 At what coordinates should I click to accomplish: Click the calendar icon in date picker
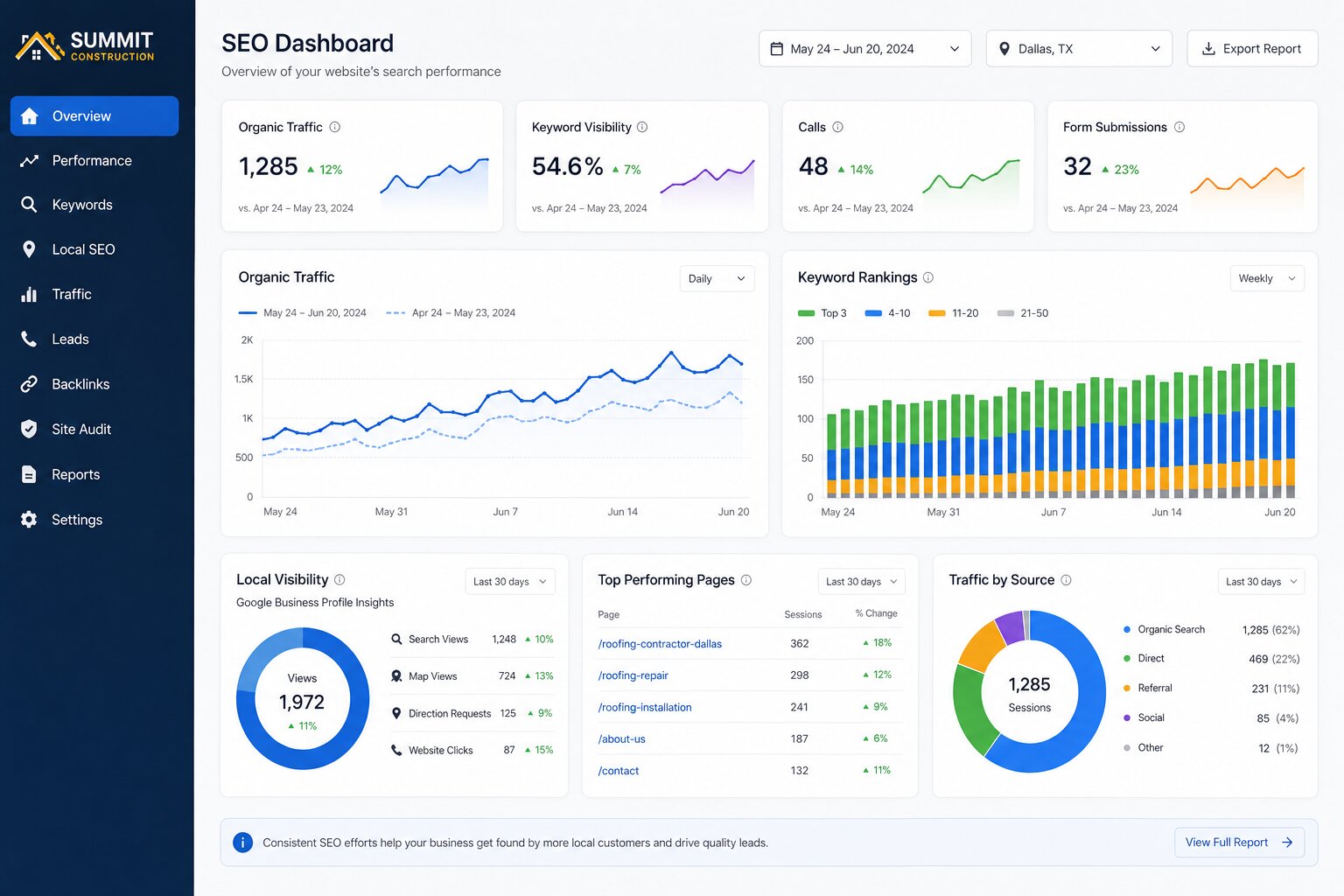[x=776, y=49]
